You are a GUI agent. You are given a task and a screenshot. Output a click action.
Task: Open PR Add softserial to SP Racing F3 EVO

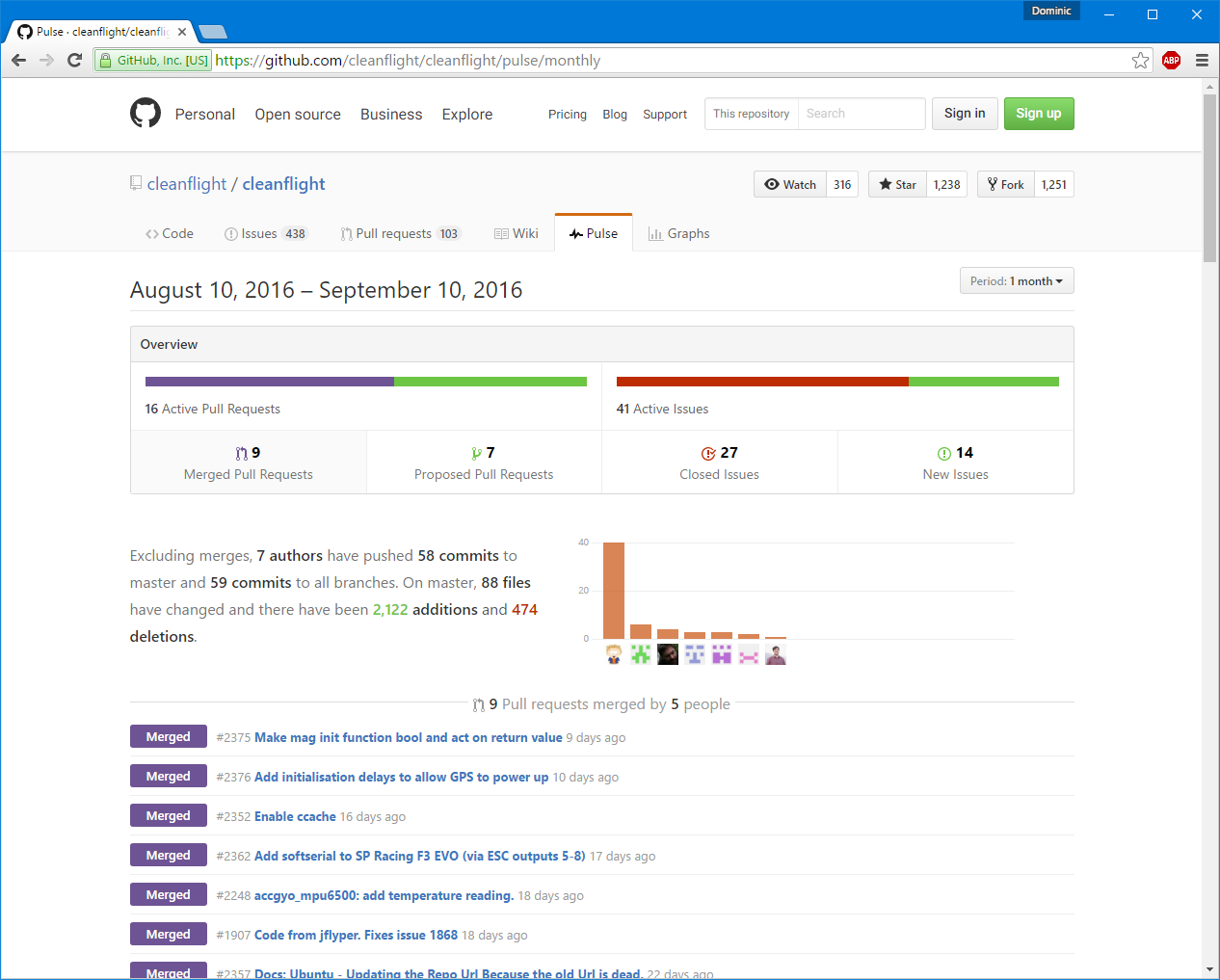coord(420,856)
